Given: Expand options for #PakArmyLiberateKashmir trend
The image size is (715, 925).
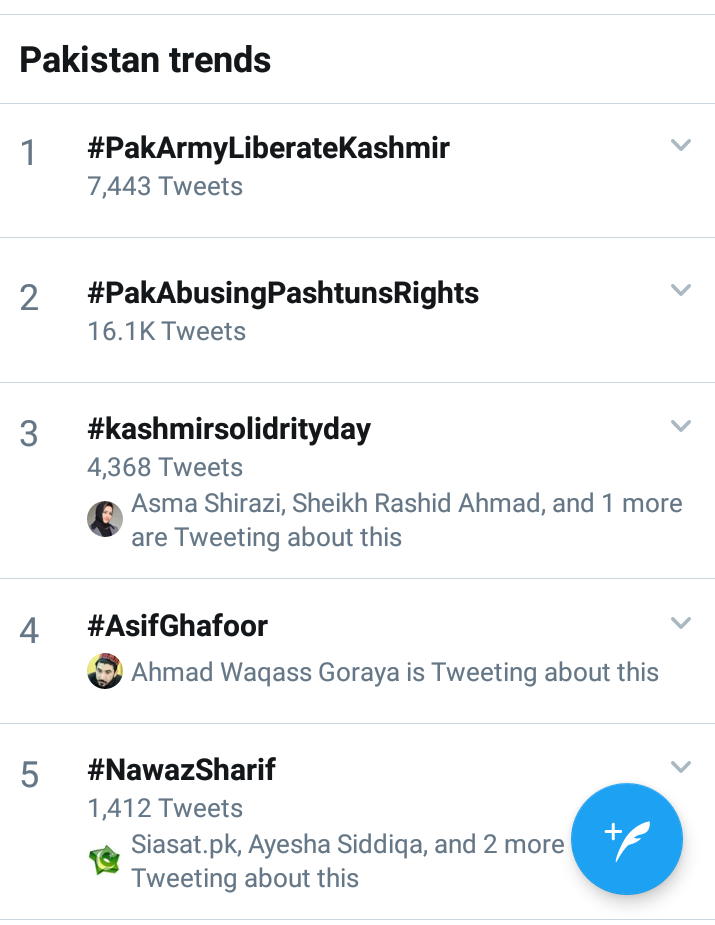Looking at the screenshot, I should [x=681, y=146].
